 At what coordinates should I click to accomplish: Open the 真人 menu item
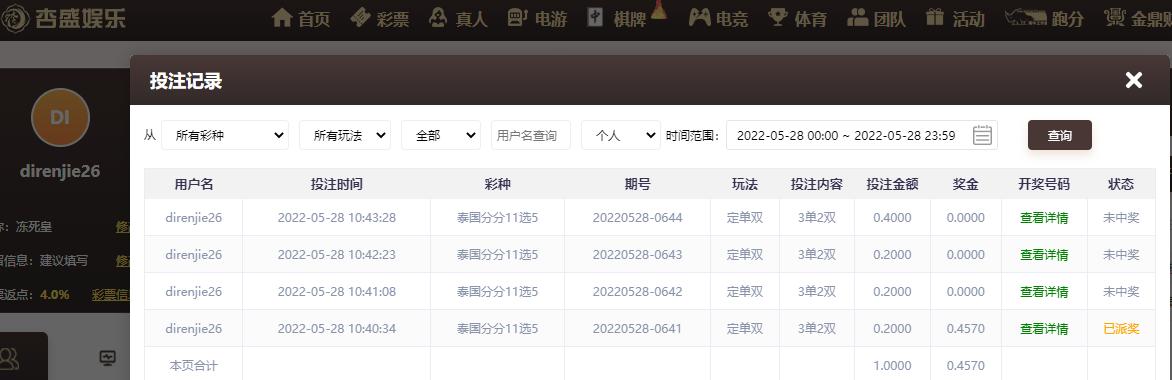[x=472, y=19]
